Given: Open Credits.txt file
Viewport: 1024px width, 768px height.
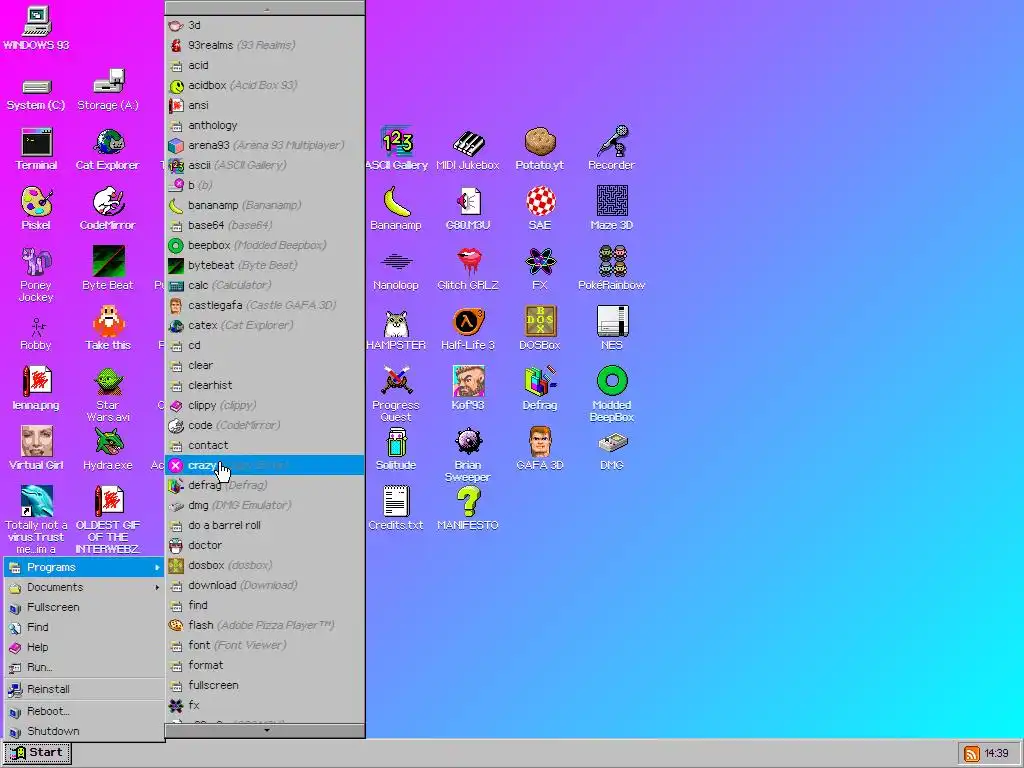Looking at the screenshot, I should pyautogui.click(x=396, y=509).
